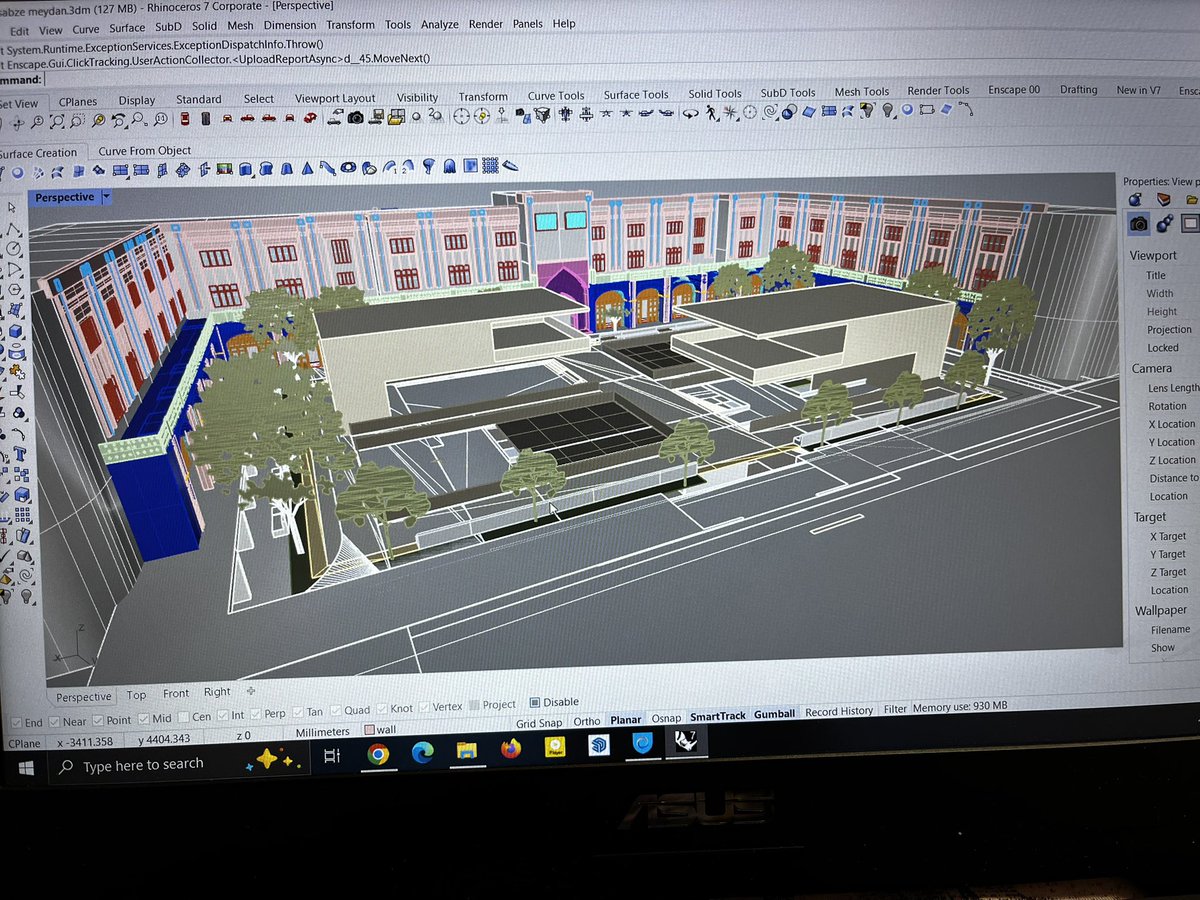The height and width of the screenshot is (900, 1200).
Task: Add a viewport tab with the plus icon
Action: click(250, 690)
